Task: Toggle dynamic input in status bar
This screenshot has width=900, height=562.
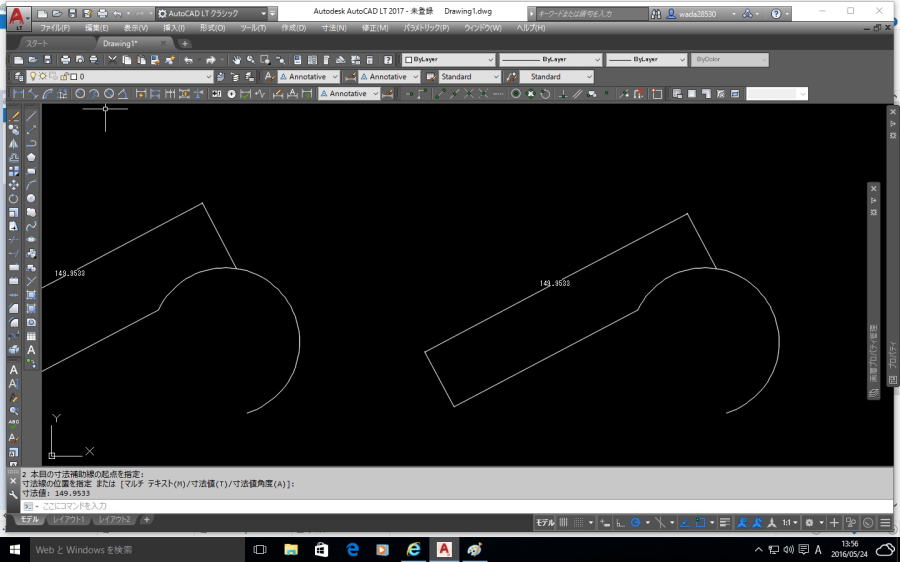Action: 604,522
